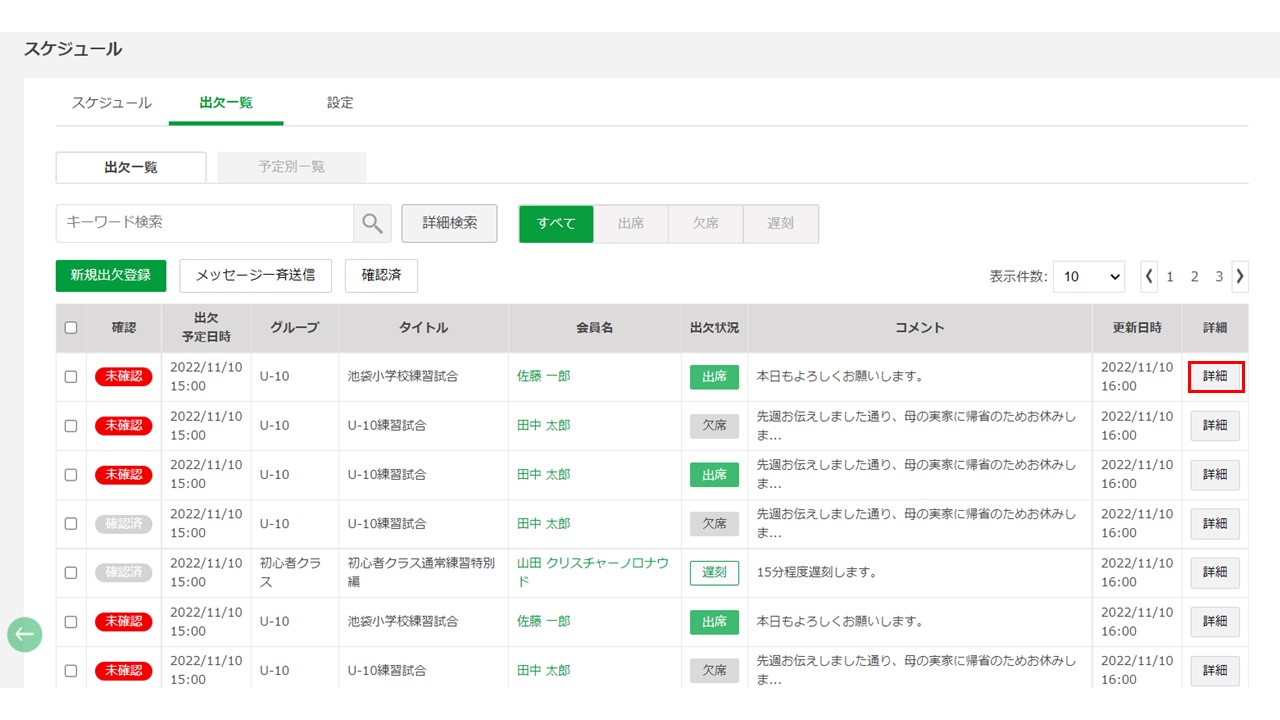Go to next page with right chevron
Screen dimensions: 1280x720
[x=1240, y=276]
